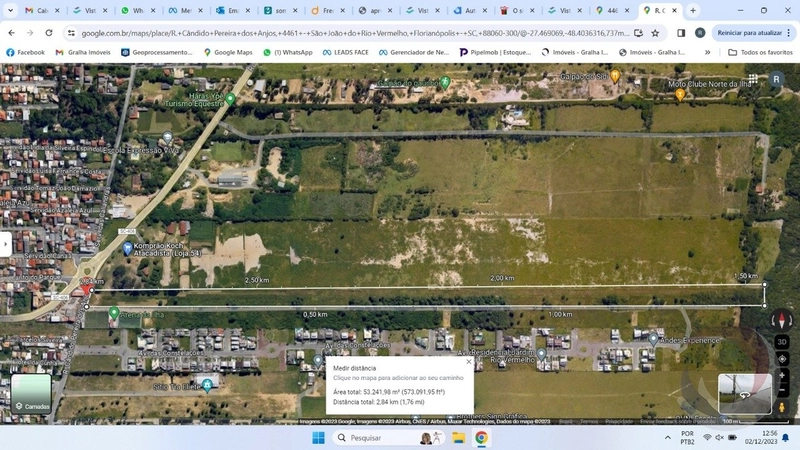Viewport: 800px width, 450px height.
Task: Click Komprão Koch Atacadista map pin
Action: [128, 248]
